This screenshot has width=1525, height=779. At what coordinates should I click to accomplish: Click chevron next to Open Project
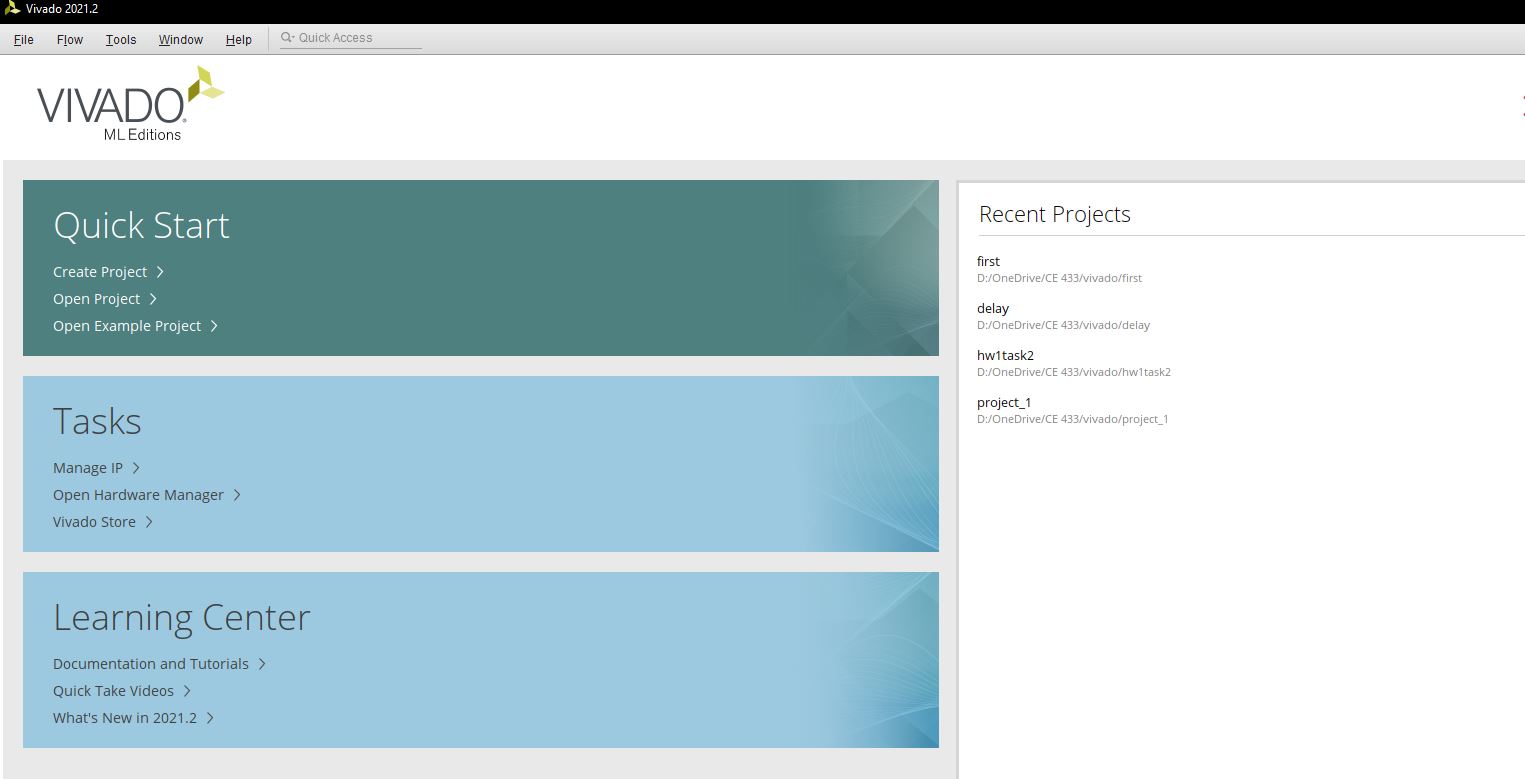point(153,299)
